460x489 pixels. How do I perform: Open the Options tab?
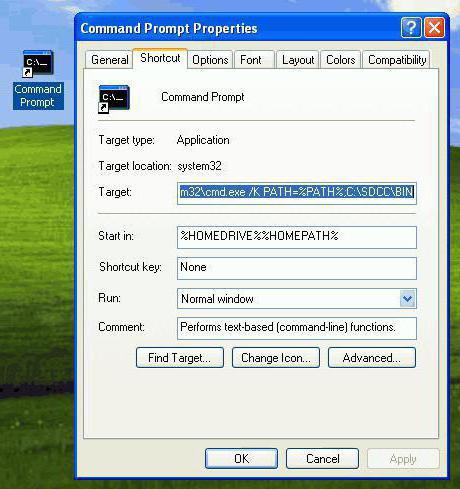coord(210,60)
